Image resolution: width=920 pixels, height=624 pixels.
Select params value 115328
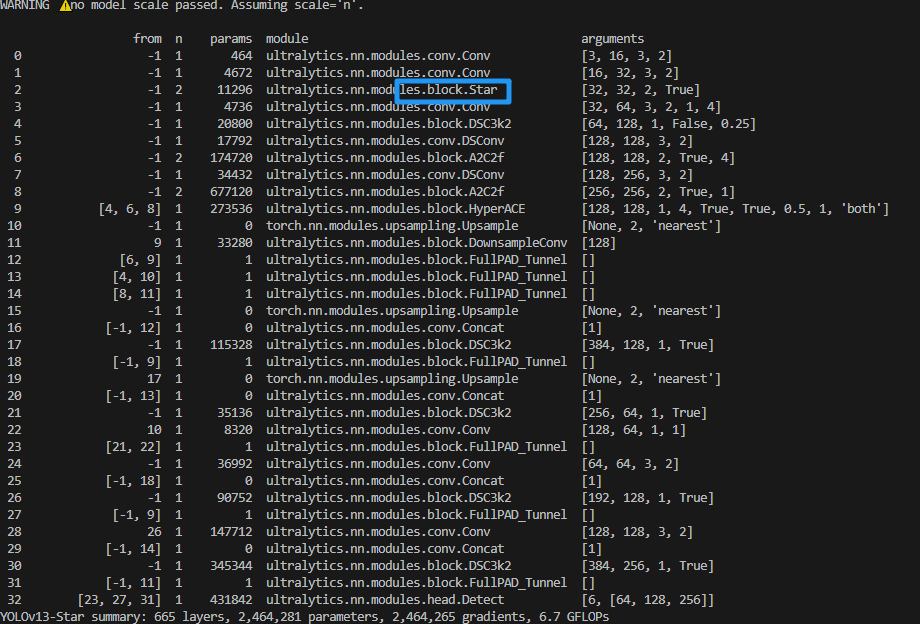pyautogui.click(x=231, y=345)
